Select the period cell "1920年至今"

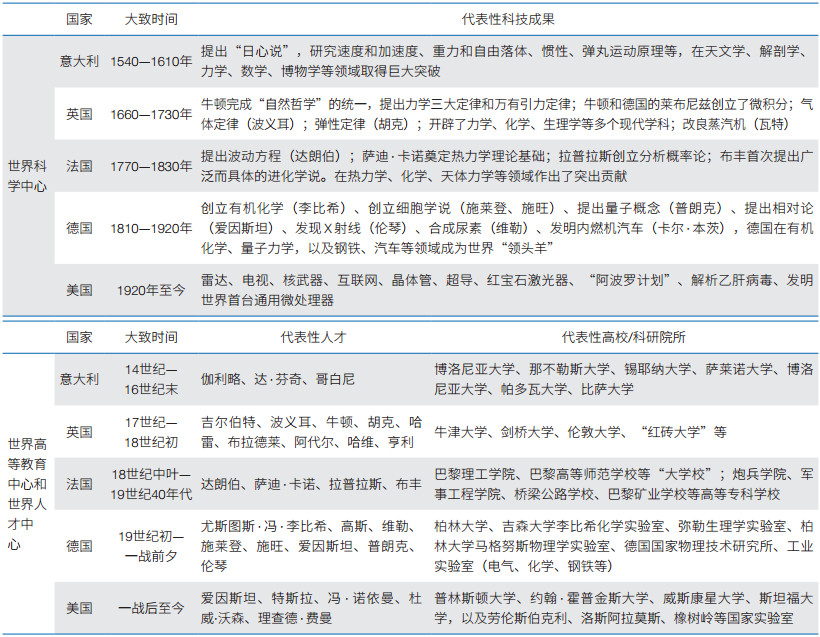151,290
